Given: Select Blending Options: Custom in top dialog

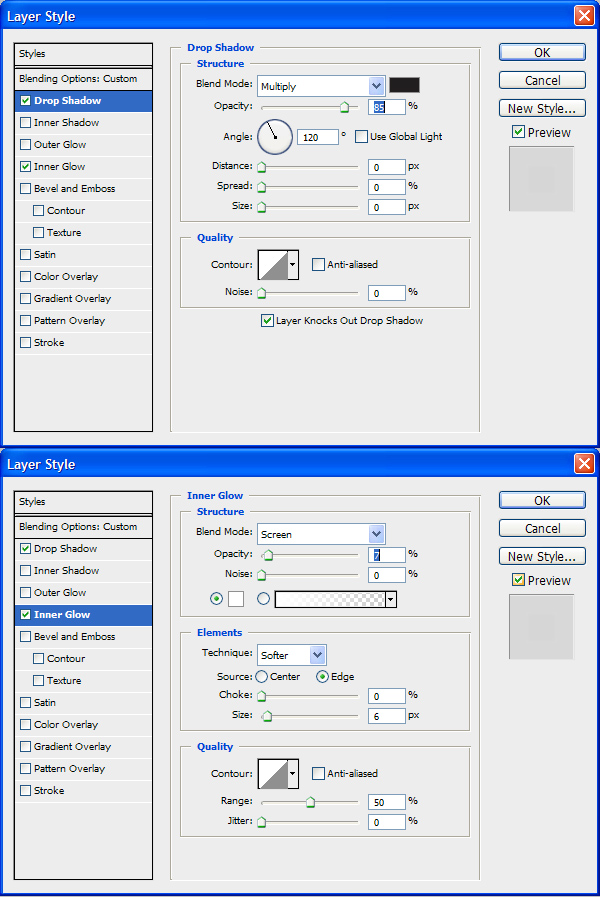Looking at the screenshot, I should pyautogui.click(x=84, y=78).
